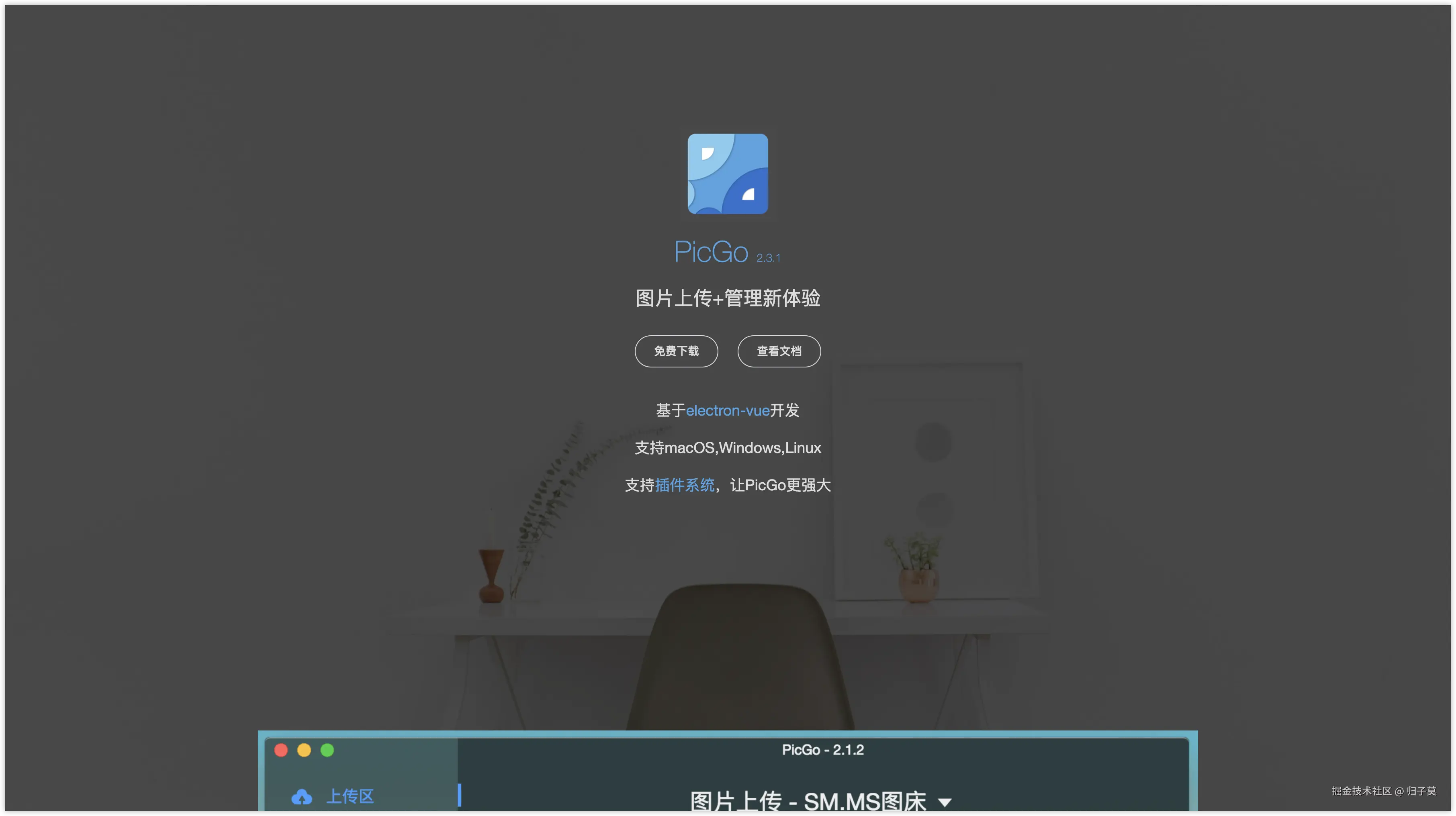Click the 图片上传+管理新体验 tagline
1456x816 pixels.
[x=728, y=298]
